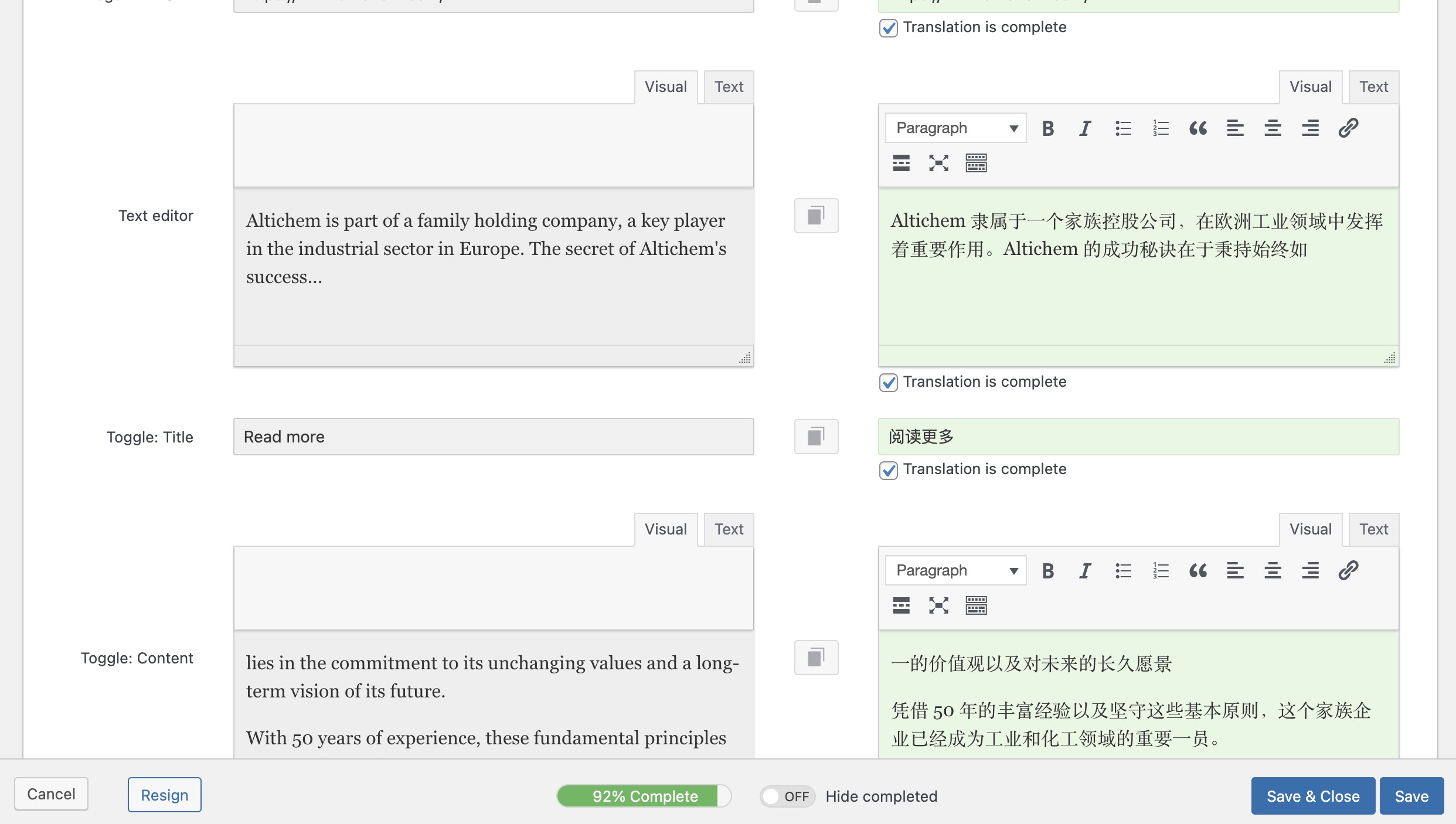Image resolution: width=1456 pixels, height=824 pixels.
Task: Click into Text editor Chinese translation area
Action: pos(1138,267)
